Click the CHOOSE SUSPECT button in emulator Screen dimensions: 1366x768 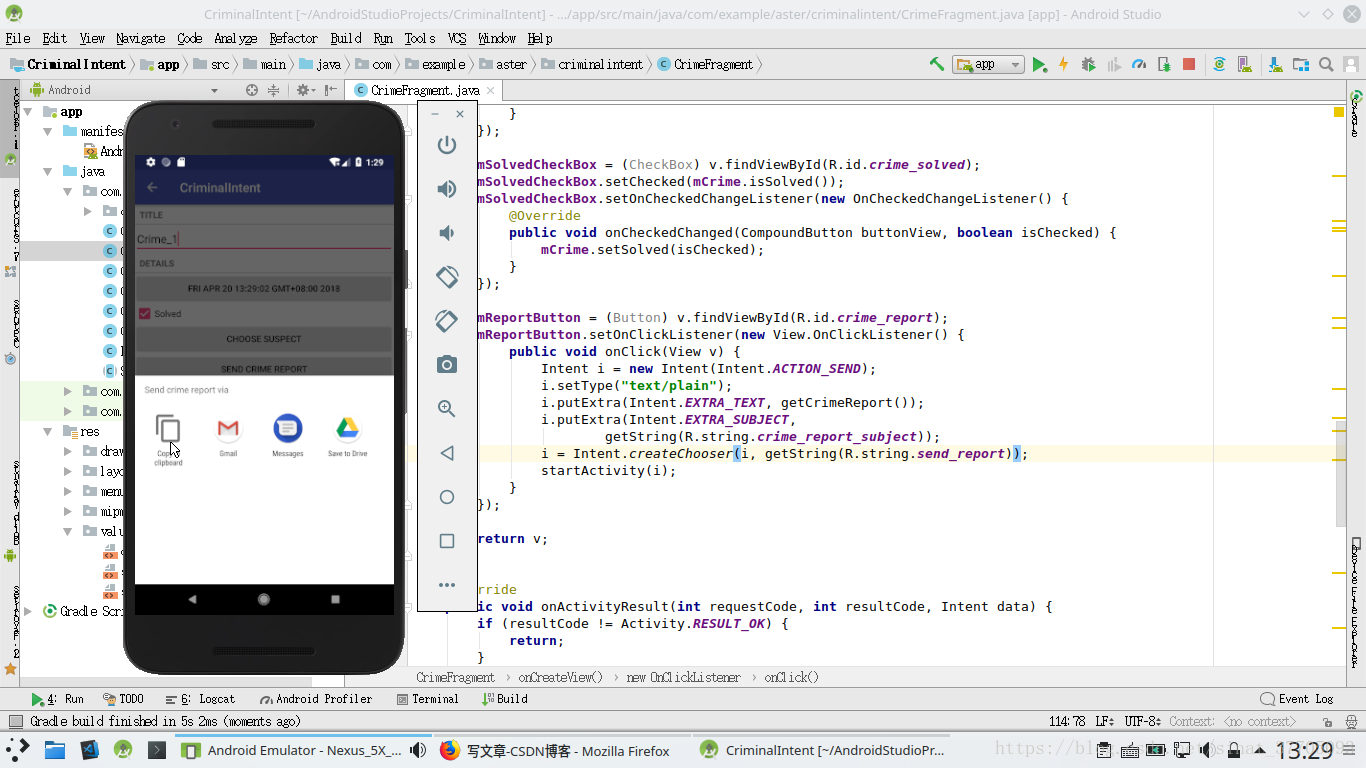click(264, 339)
